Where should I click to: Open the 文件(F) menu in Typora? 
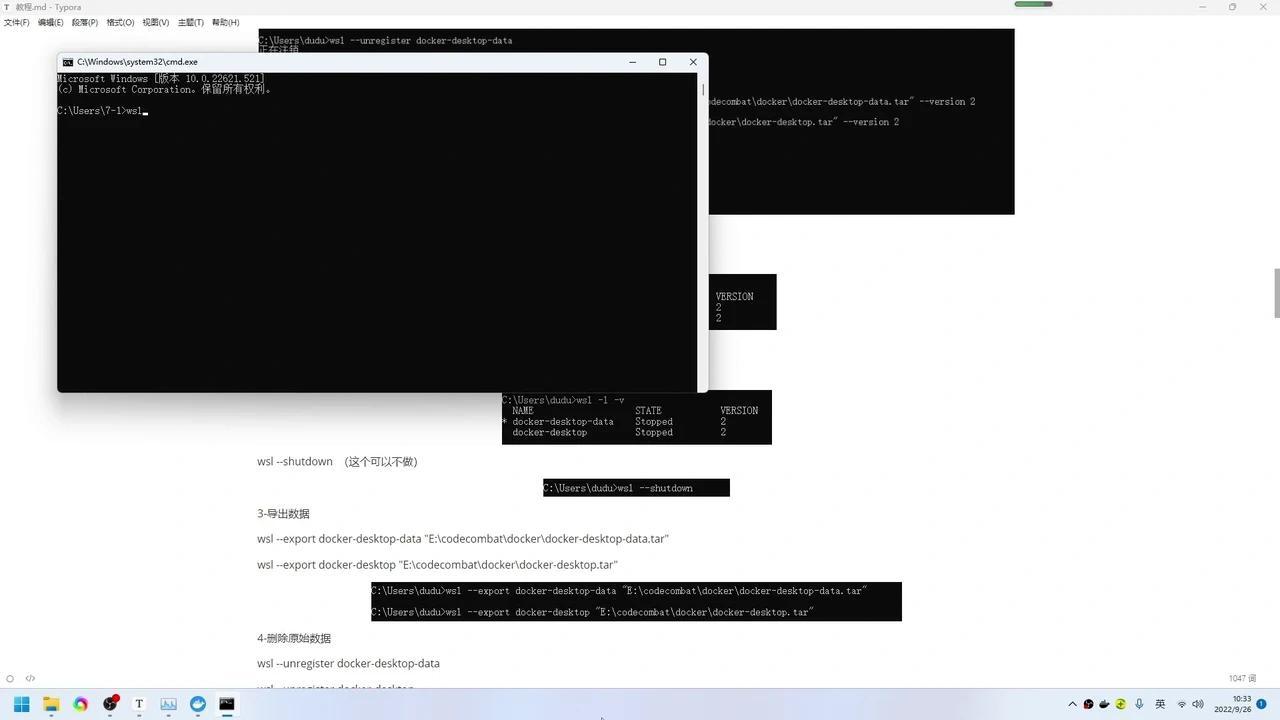pos(19,22)
